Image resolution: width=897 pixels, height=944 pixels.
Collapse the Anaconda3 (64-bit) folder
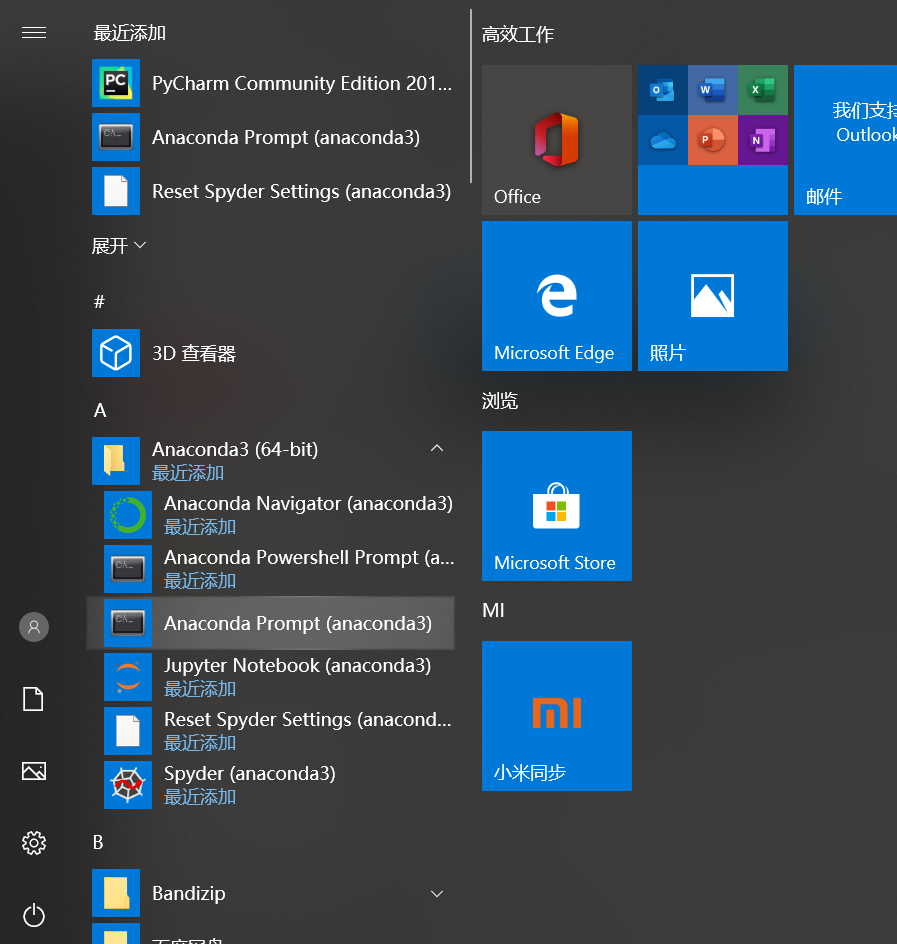tap(437, 448)
